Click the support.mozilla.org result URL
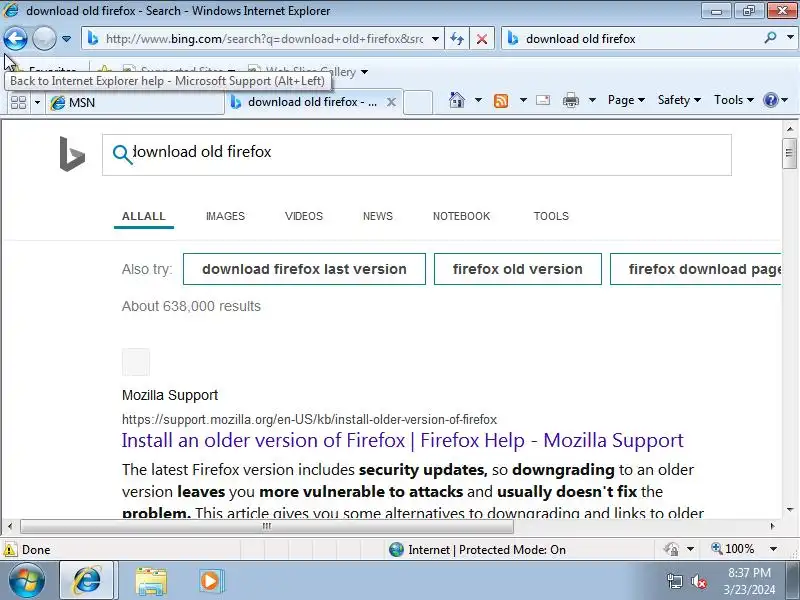 tap(309, 419)
